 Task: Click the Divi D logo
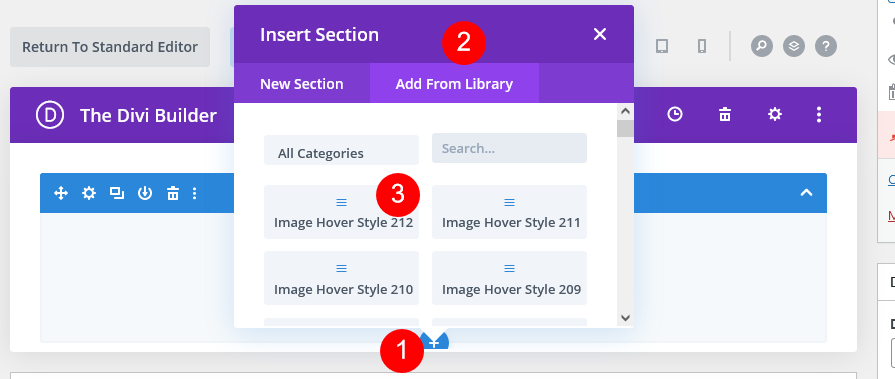(50, 115)
